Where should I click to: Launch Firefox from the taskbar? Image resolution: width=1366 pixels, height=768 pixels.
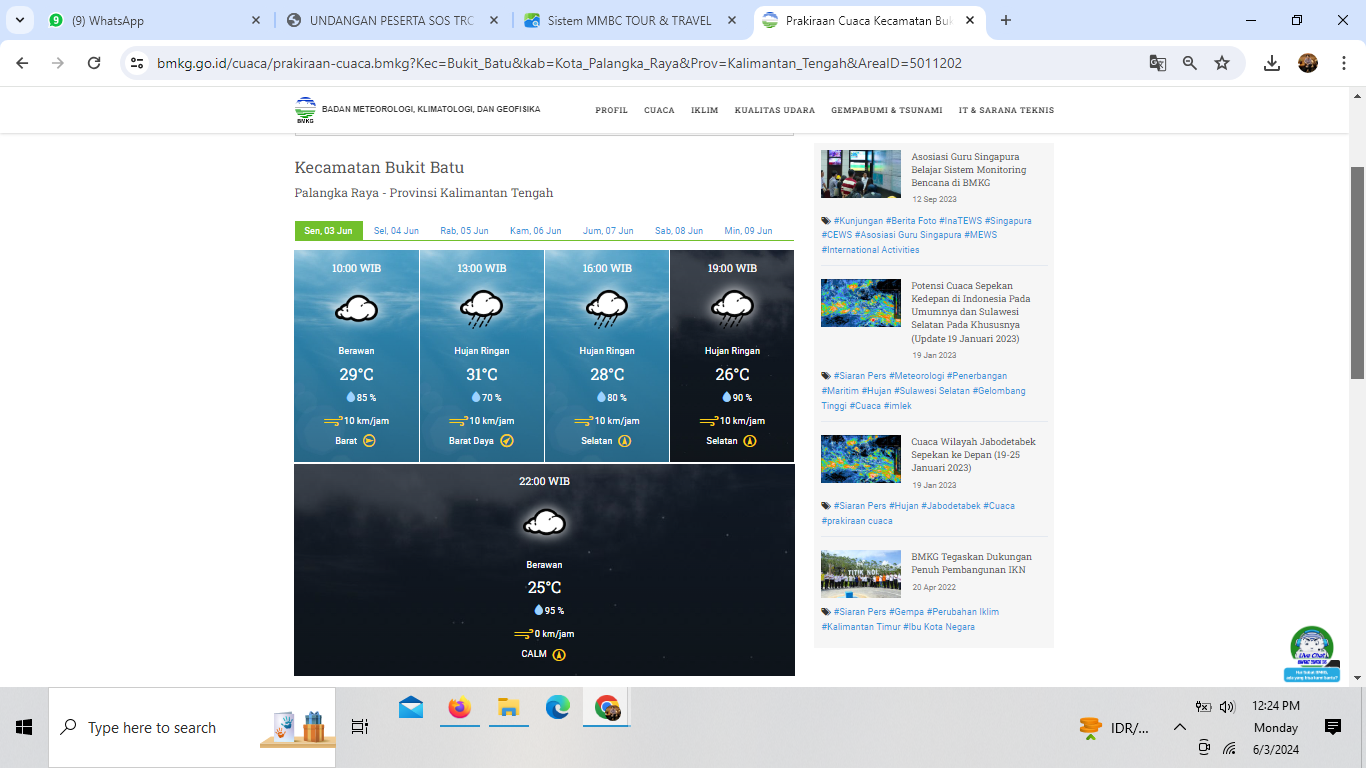coord(459,708)
